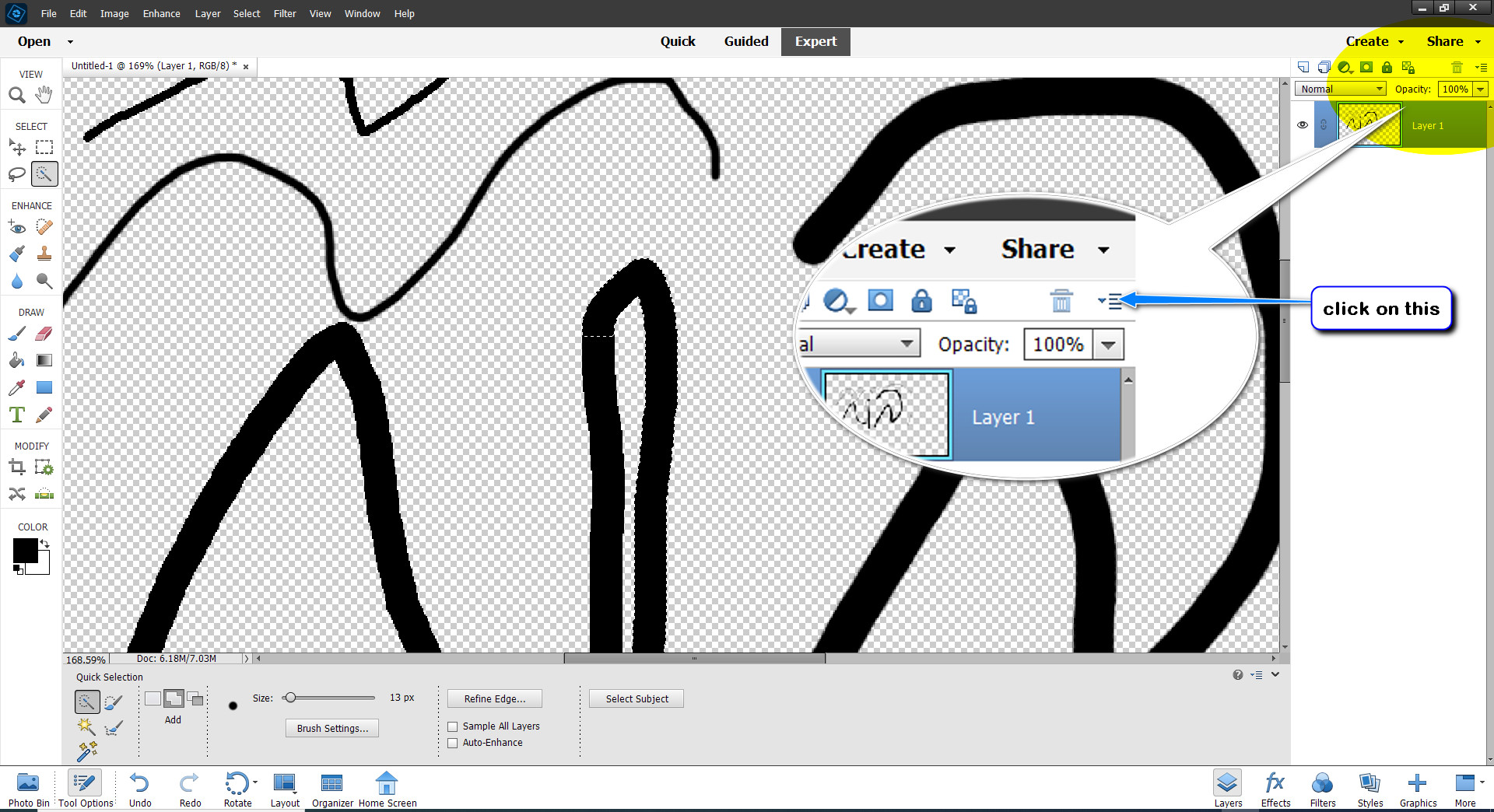
Task: Select the Lasso tool in Select section
Action: click(x=17, y=174)
